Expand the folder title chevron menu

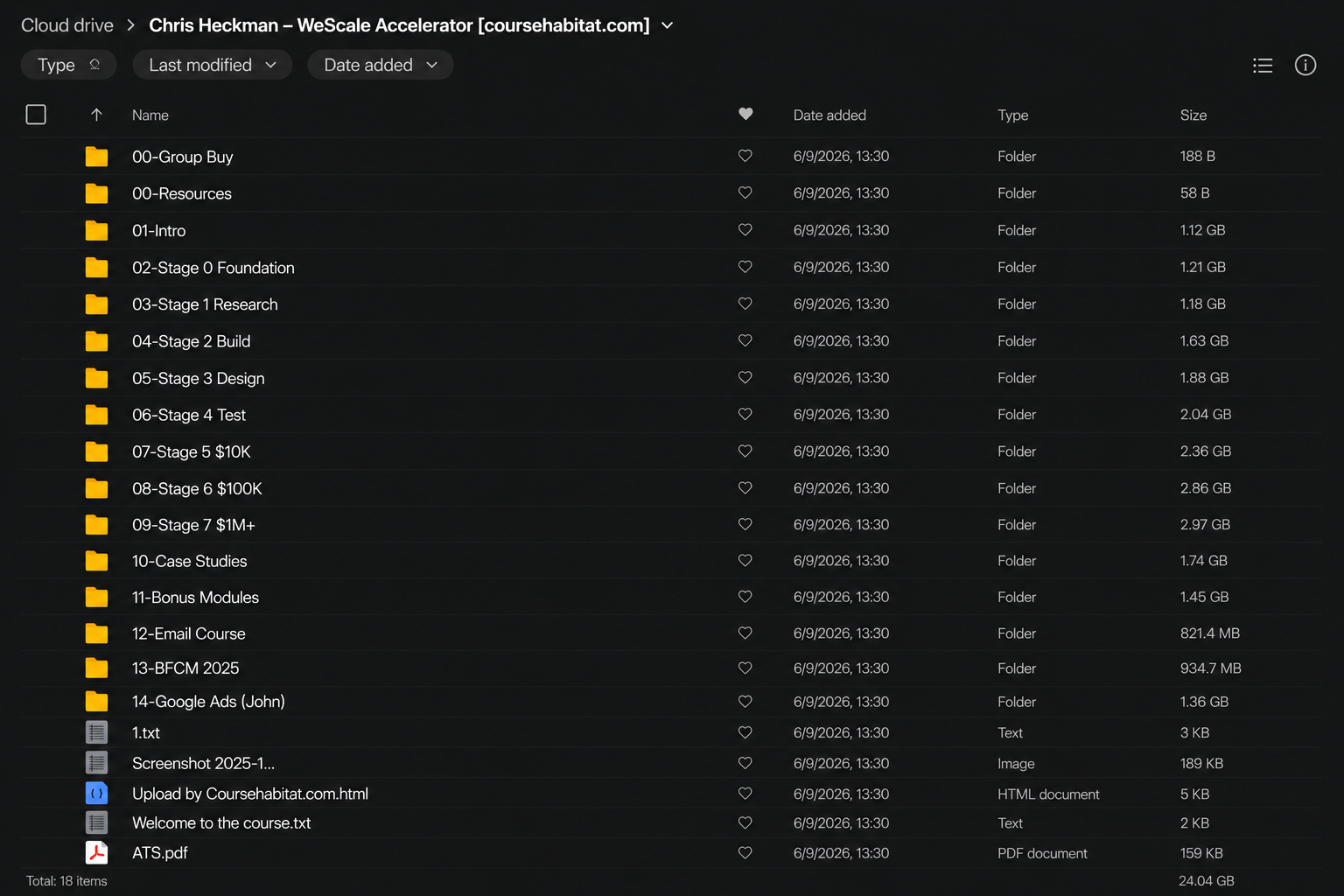coord(668,25)
